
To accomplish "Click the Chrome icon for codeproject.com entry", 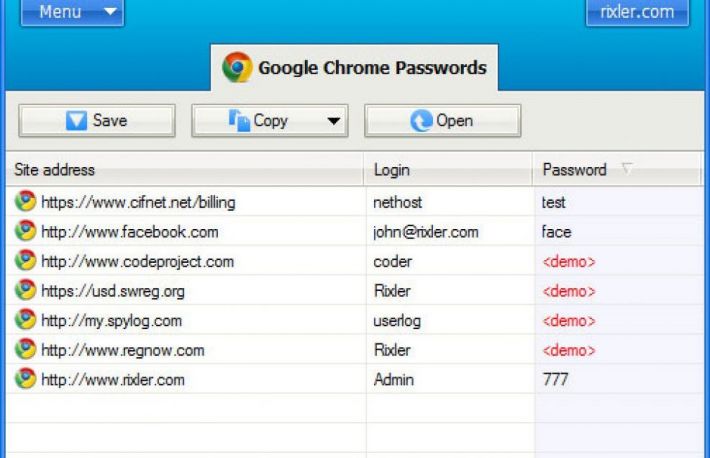I will [x=25, y=261].
